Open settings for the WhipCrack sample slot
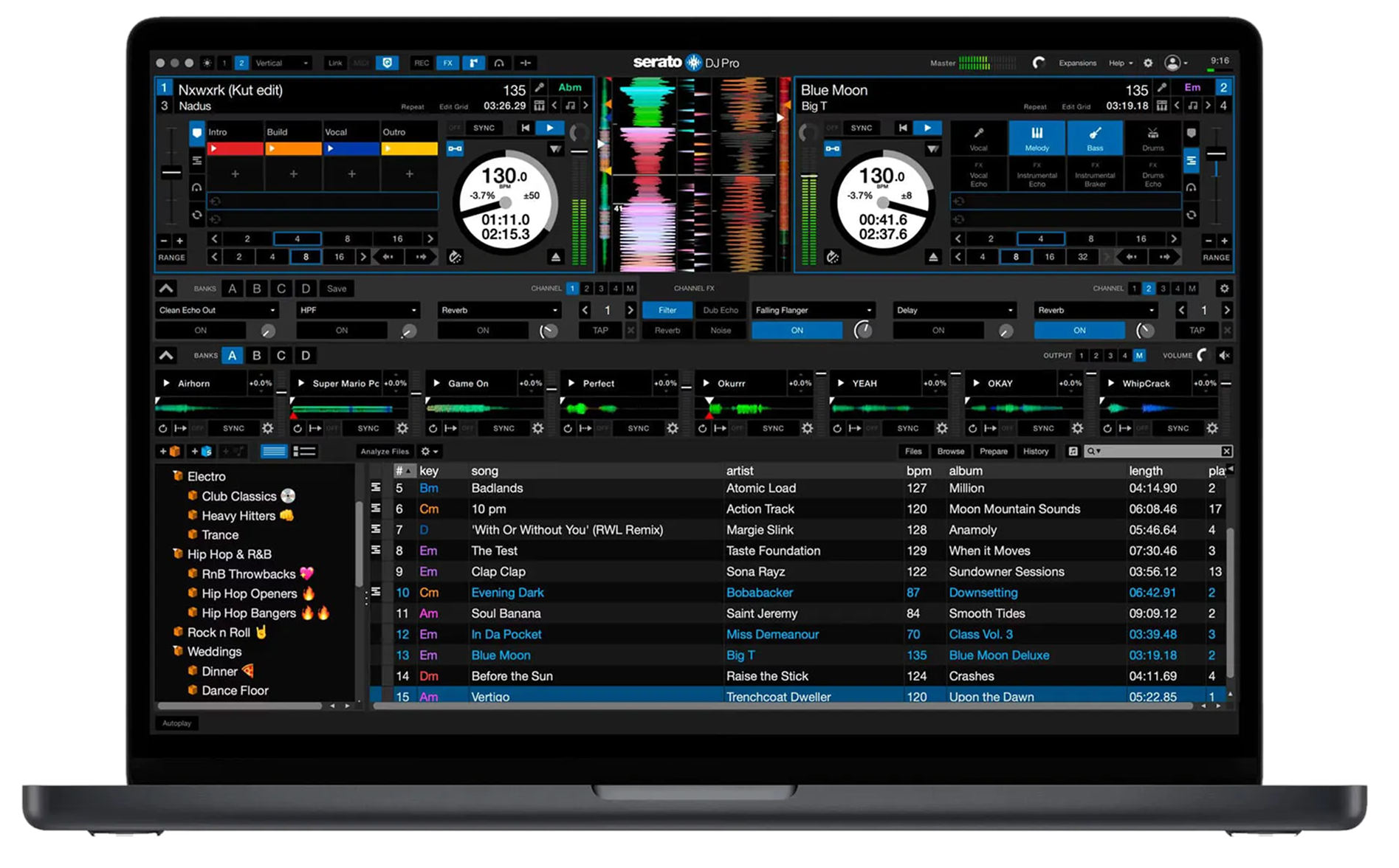 tap(1212, 428)
